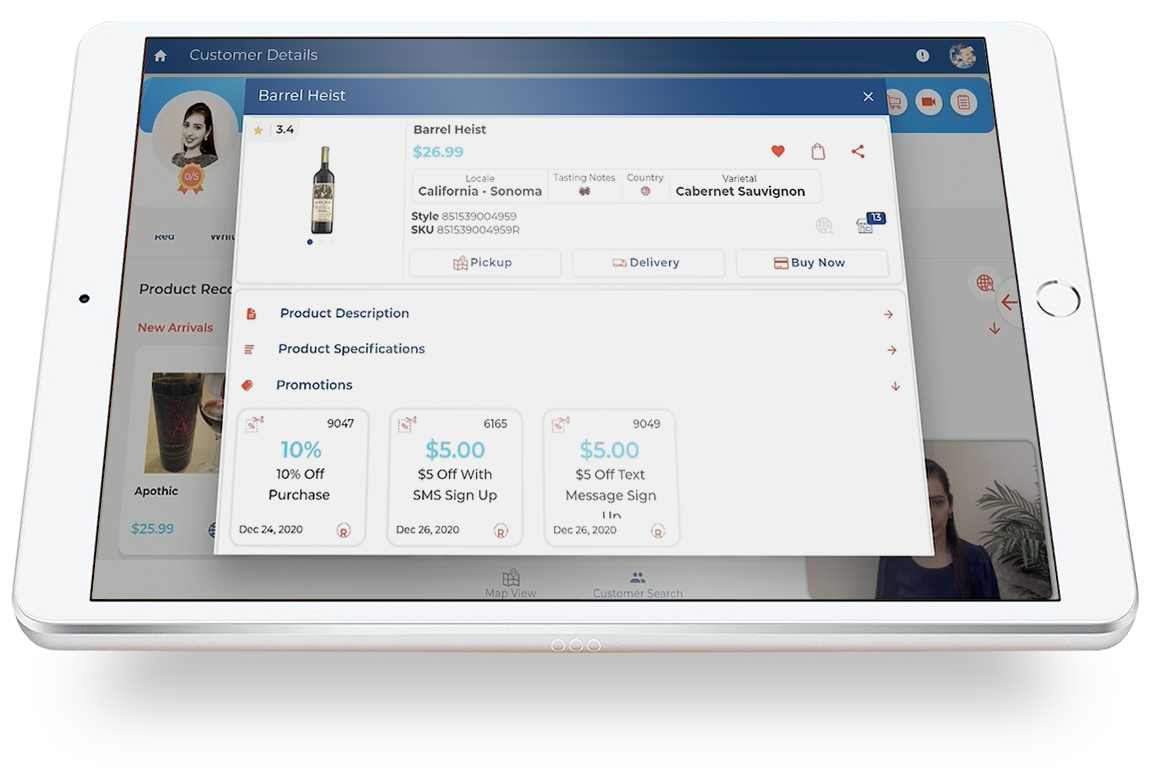This screenshot has width=1150, height=778.
Task: Open the 10% Off Purchase promotion card
Action: click(x=299, y=477)
